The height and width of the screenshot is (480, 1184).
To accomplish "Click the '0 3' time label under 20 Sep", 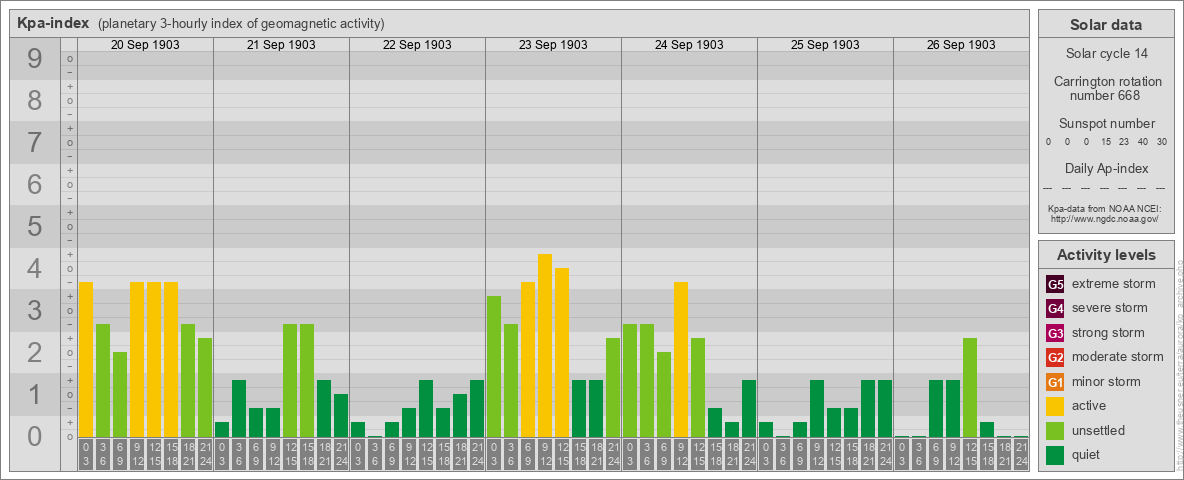I will (86, 454).
